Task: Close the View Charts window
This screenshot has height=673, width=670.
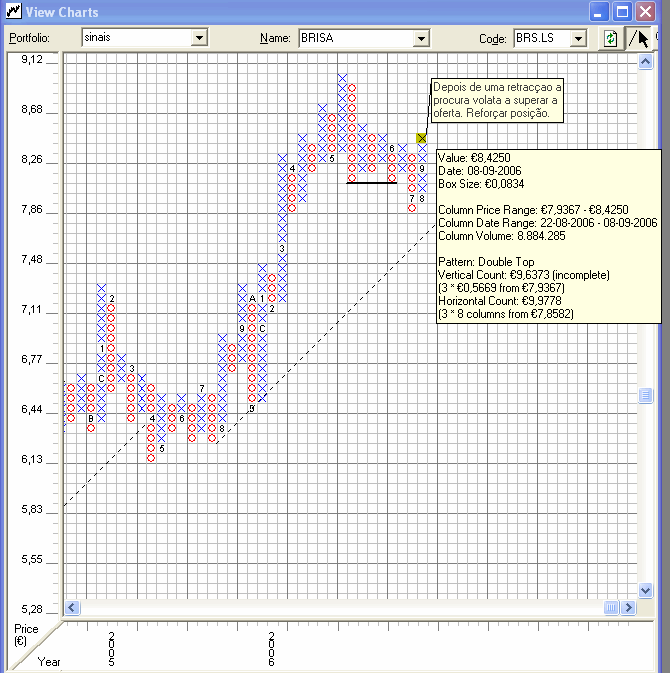Action: [x=646, y=12]
